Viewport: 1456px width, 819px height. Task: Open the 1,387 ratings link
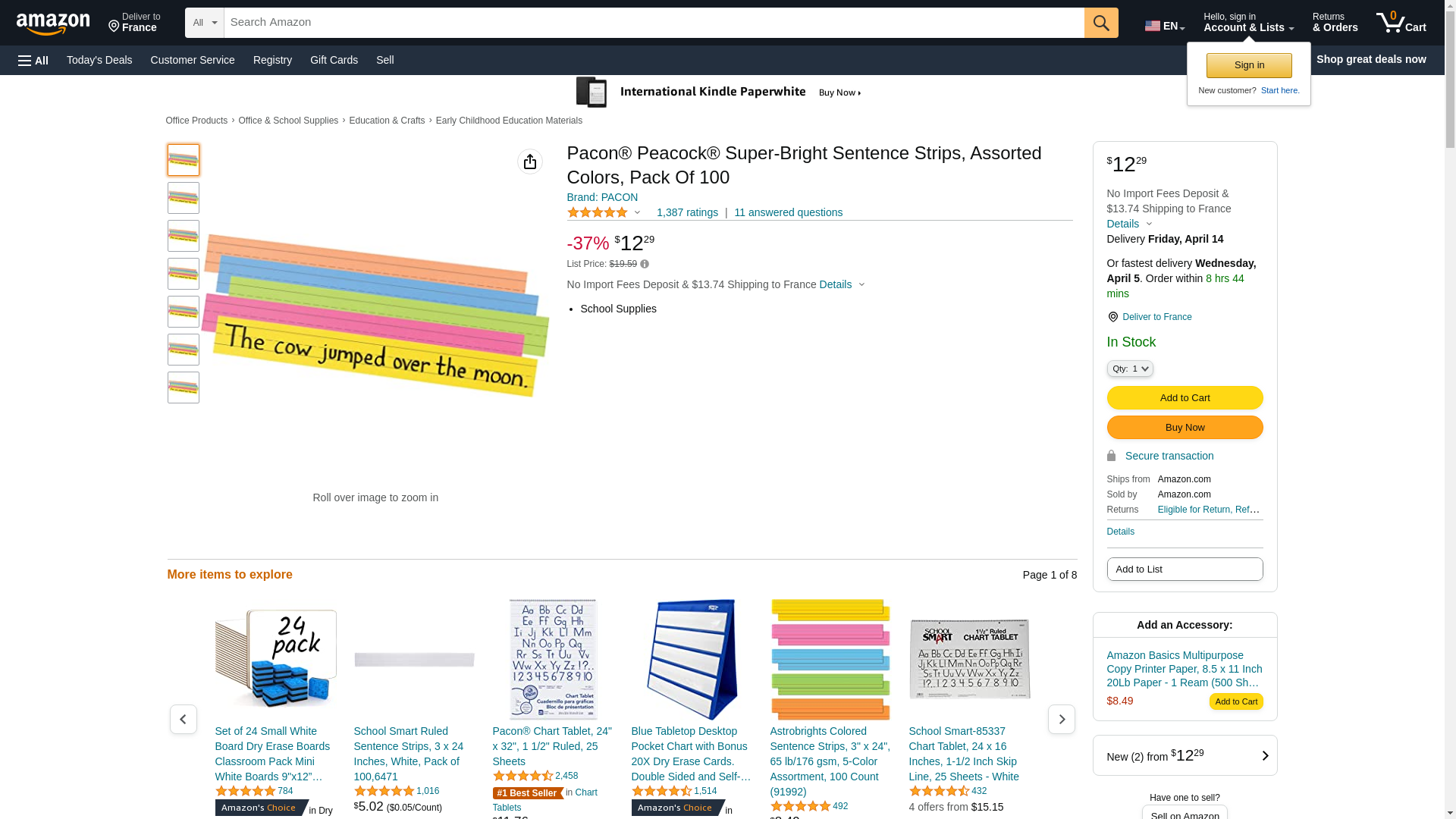(687, 212)
